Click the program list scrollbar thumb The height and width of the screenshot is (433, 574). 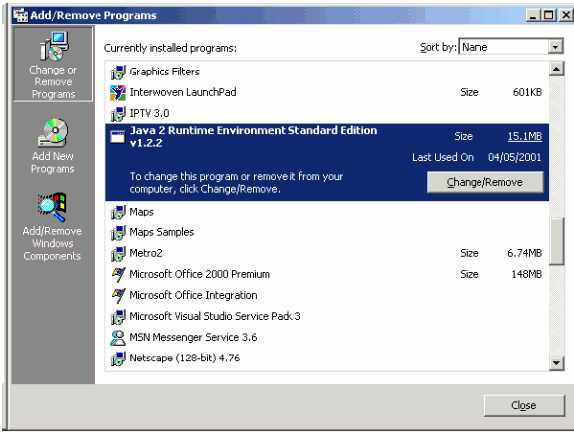click(x=556, y=241)
